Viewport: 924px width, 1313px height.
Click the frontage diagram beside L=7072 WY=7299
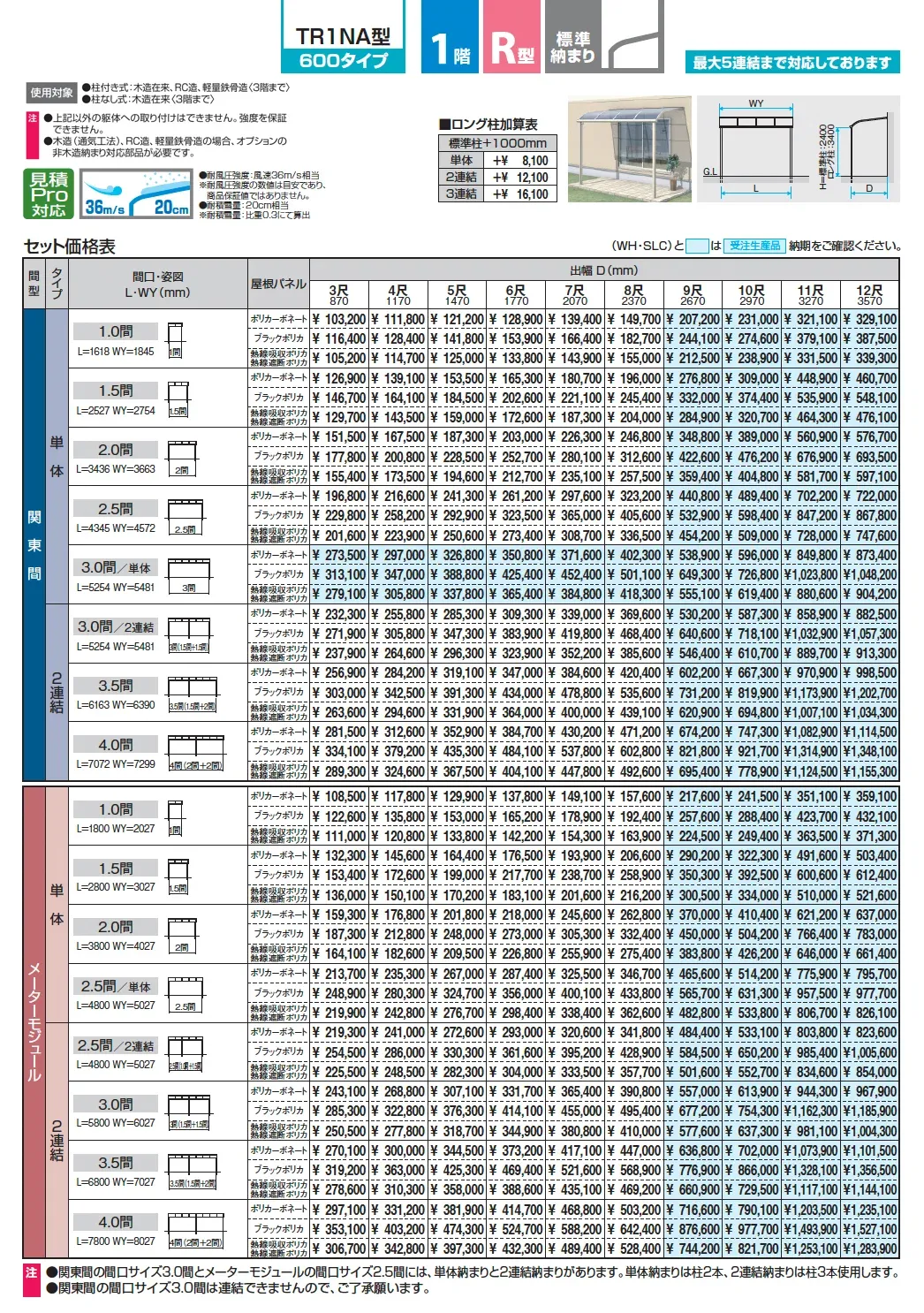(x=196, y=753)
